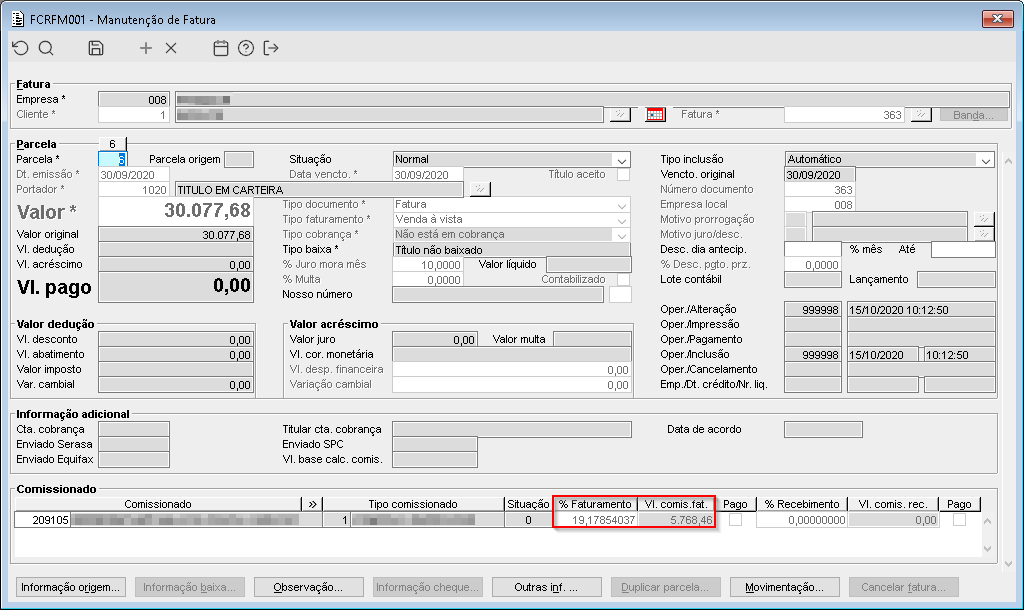
Task: Open the search magnifier toolbar icon
Action: point(46,48)
